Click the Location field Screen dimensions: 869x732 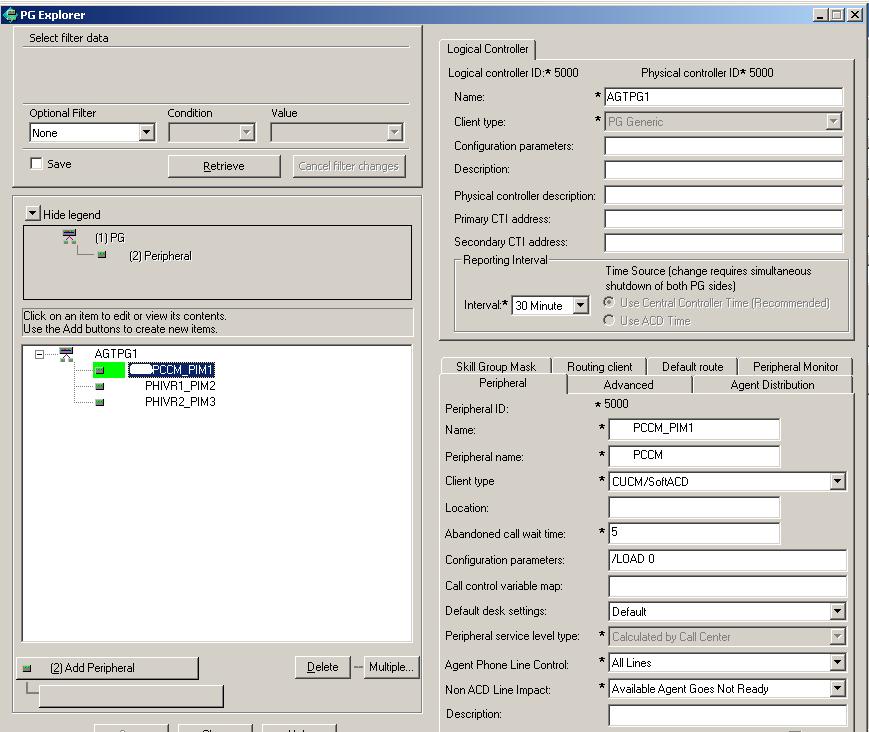tap(694, 507)
